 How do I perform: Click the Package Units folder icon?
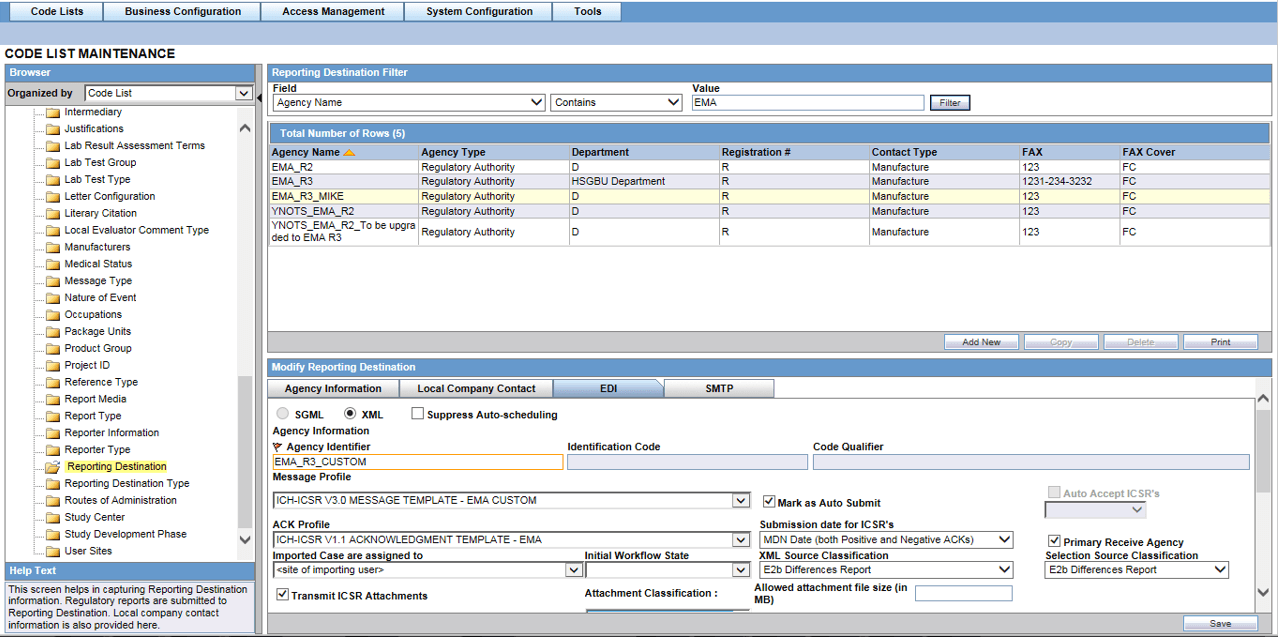[52, 332]
